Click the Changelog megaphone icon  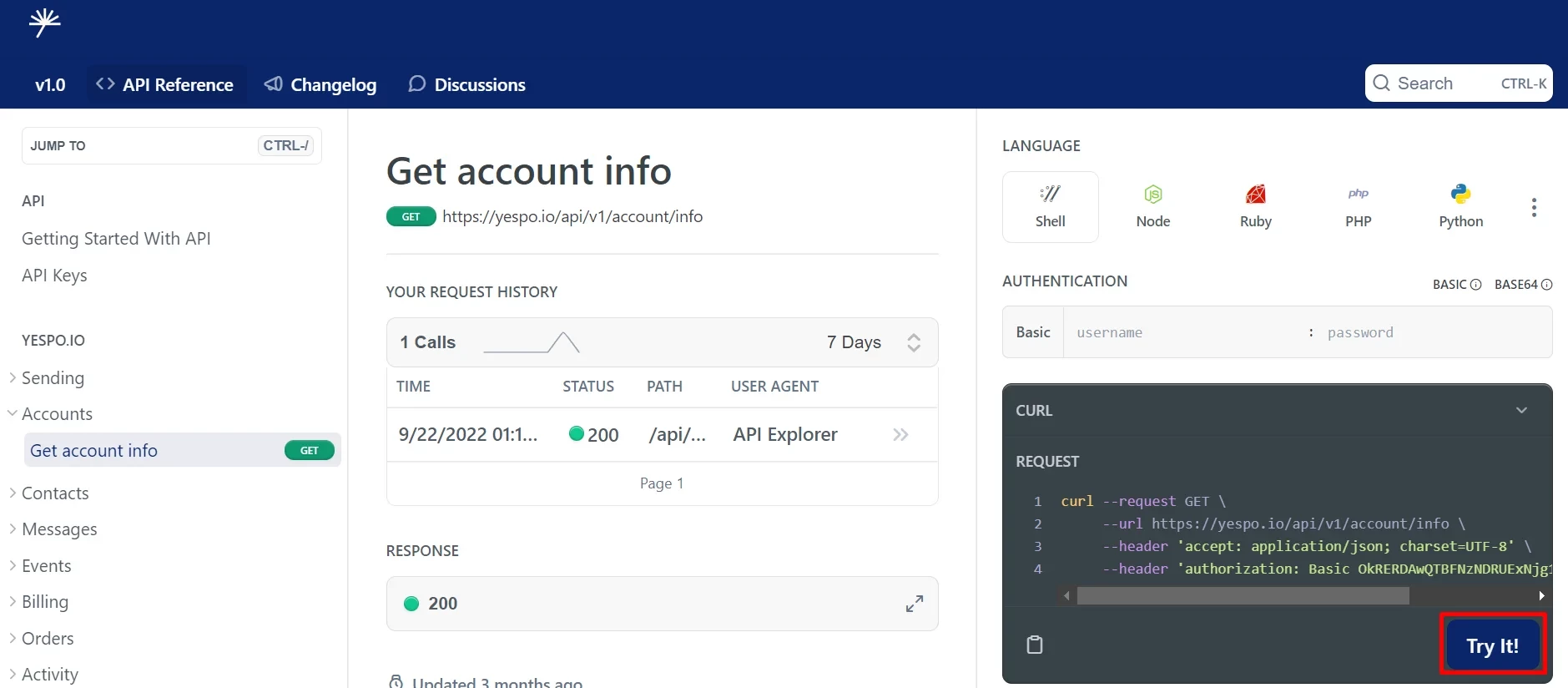coord(273,84)
